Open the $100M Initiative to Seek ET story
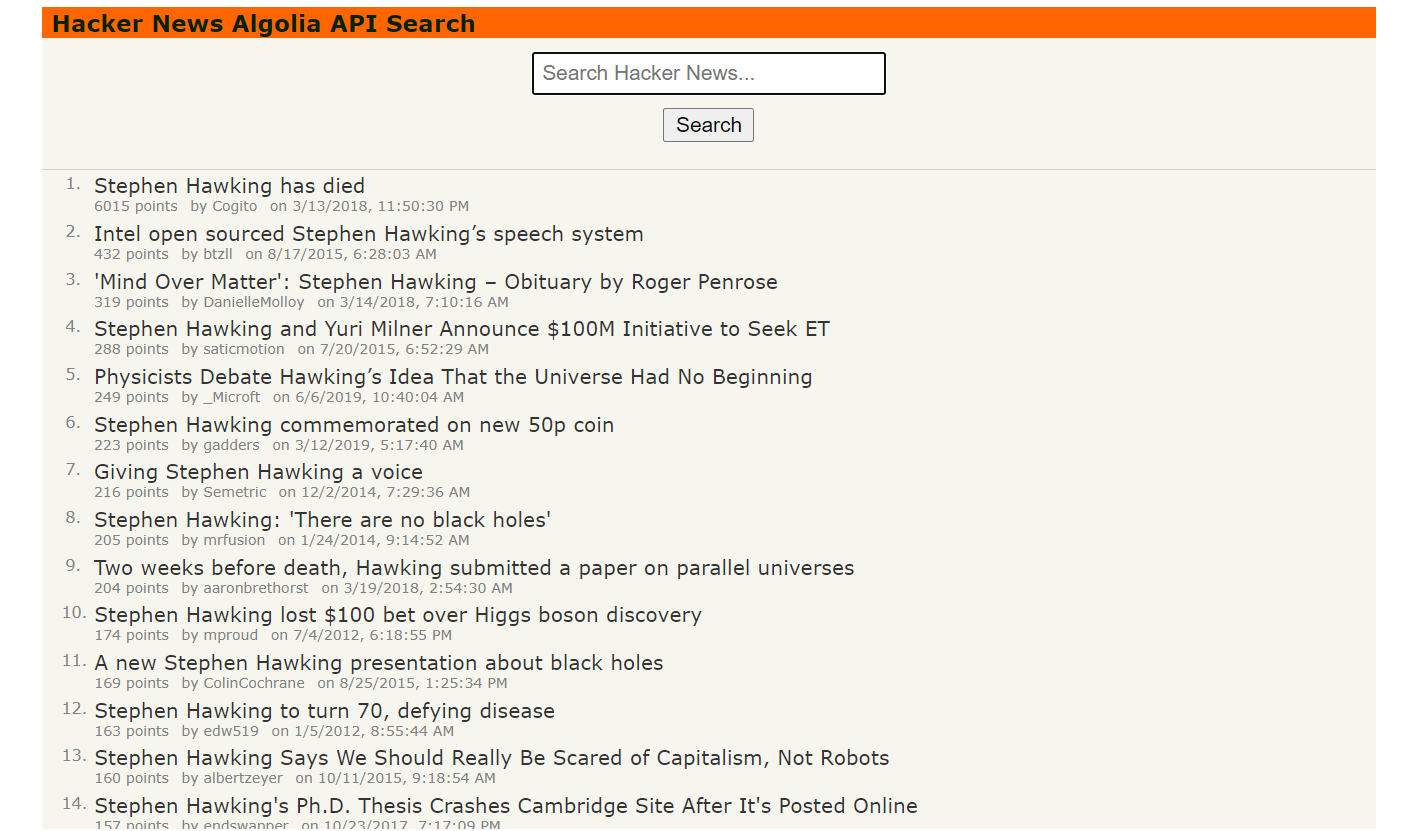 pos(461,329)
